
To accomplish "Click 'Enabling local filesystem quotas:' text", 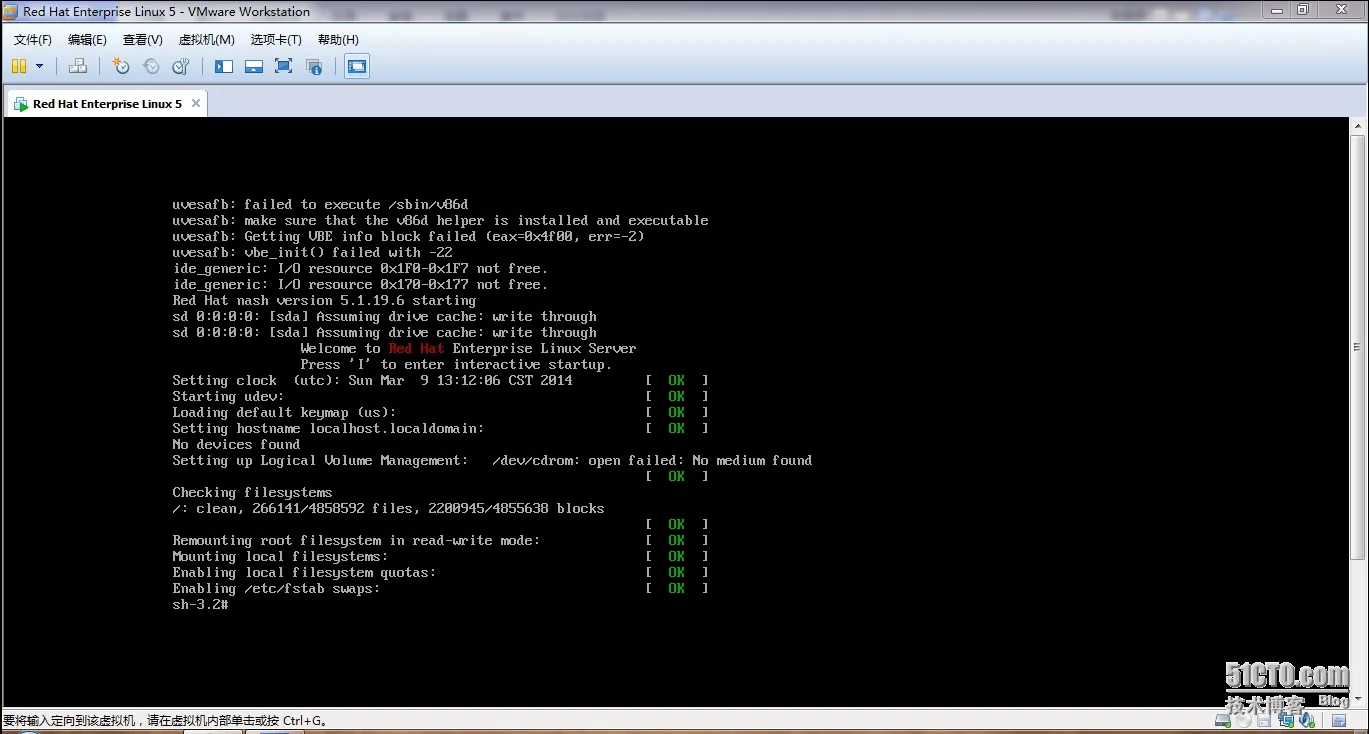I will click(304, 572).
